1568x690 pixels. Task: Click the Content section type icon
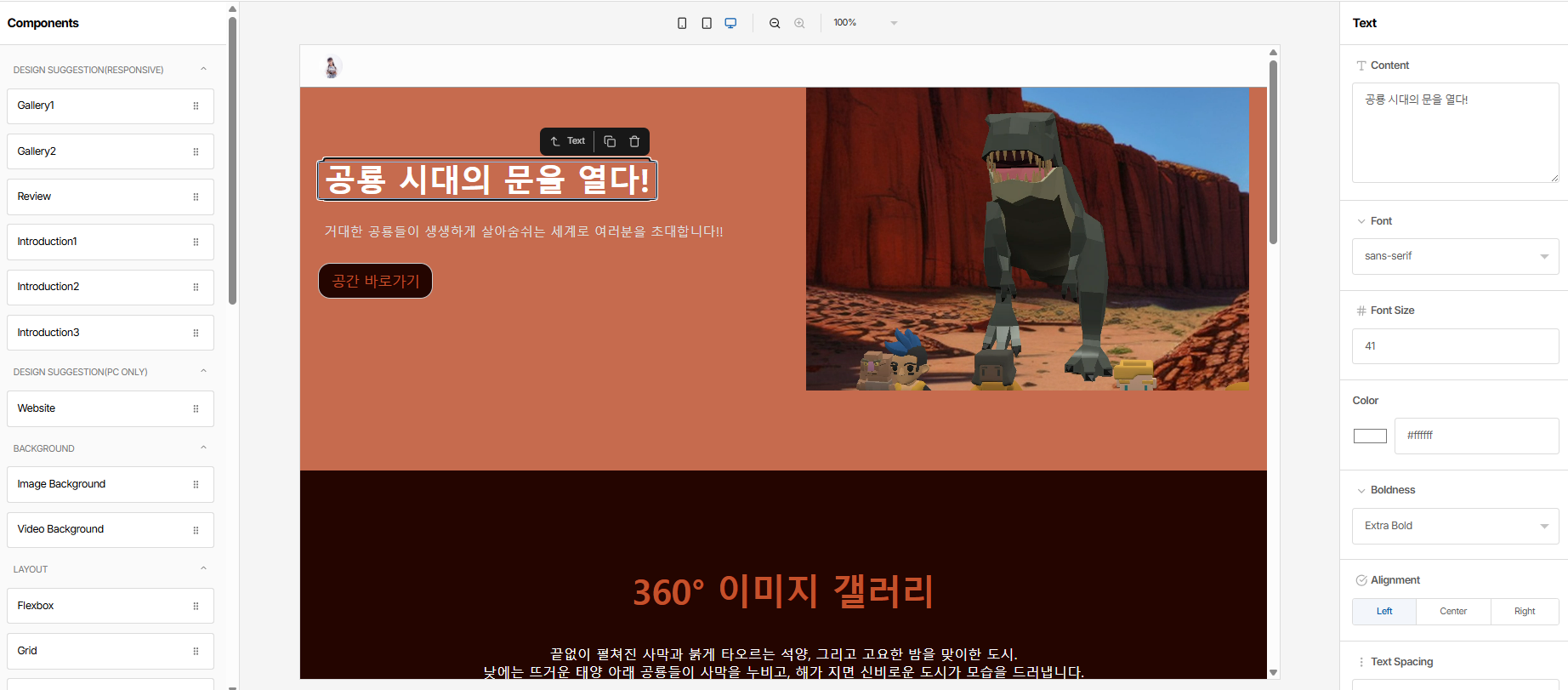click(x=1361, y=66)
